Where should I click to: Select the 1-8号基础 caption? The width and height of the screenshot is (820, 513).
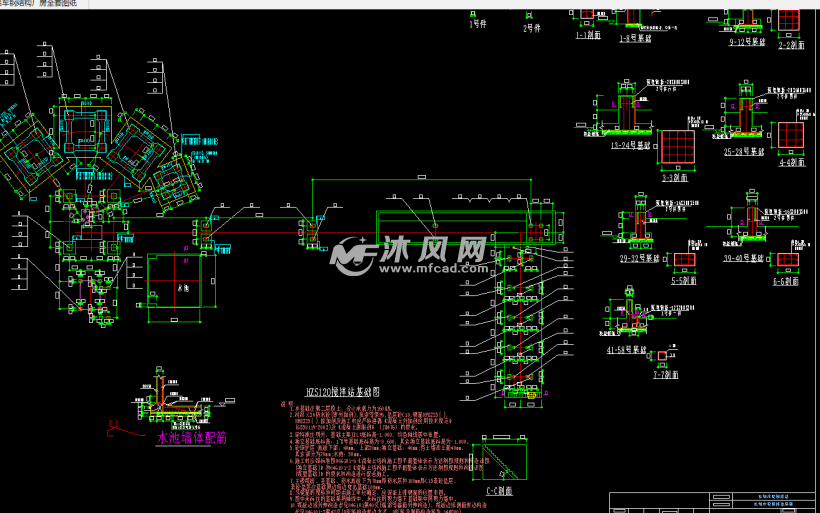(x=635, y=38)
